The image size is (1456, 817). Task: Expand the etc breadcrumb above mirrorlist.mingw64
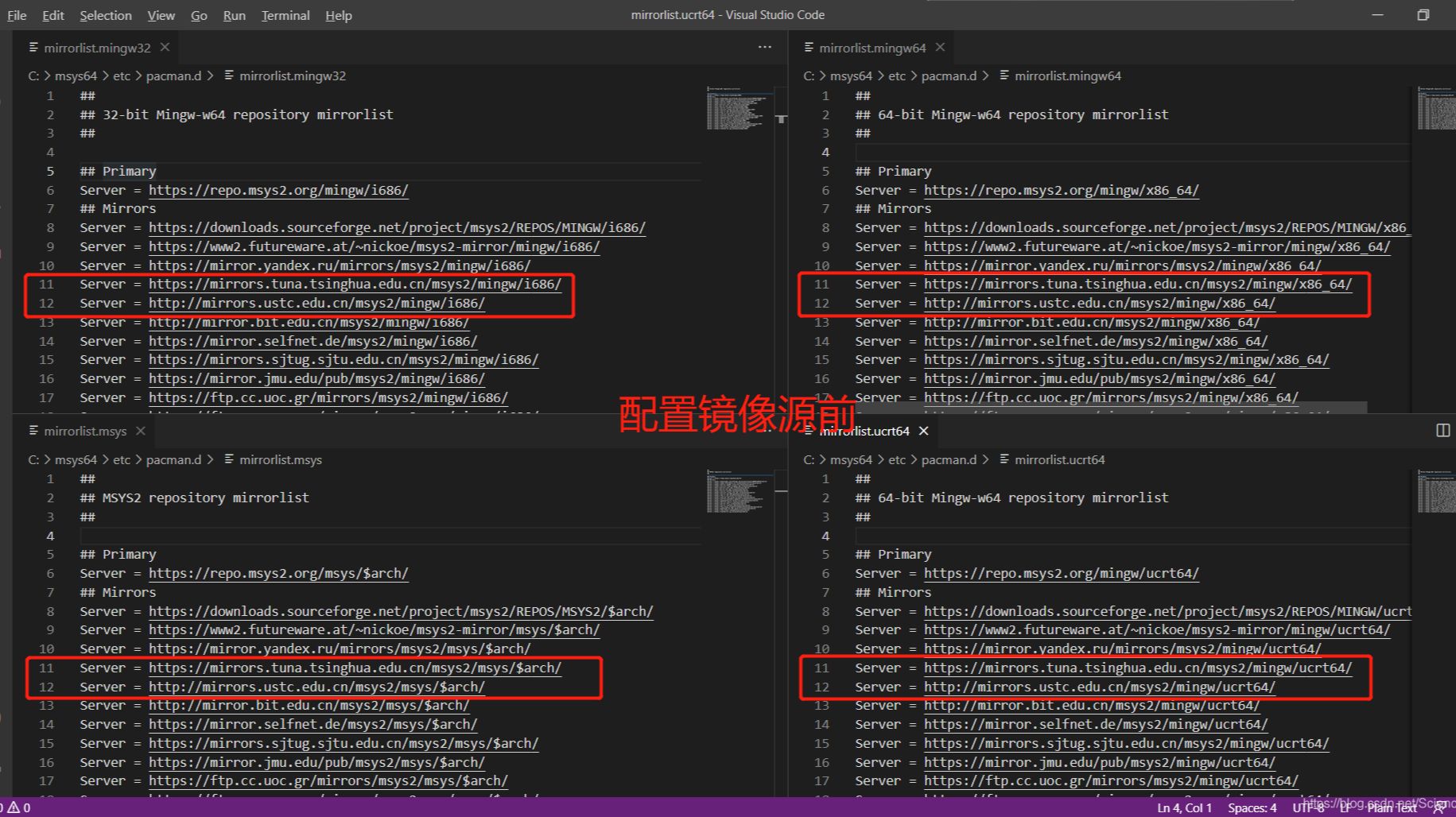pyautogui.click(x=896, y=76)
